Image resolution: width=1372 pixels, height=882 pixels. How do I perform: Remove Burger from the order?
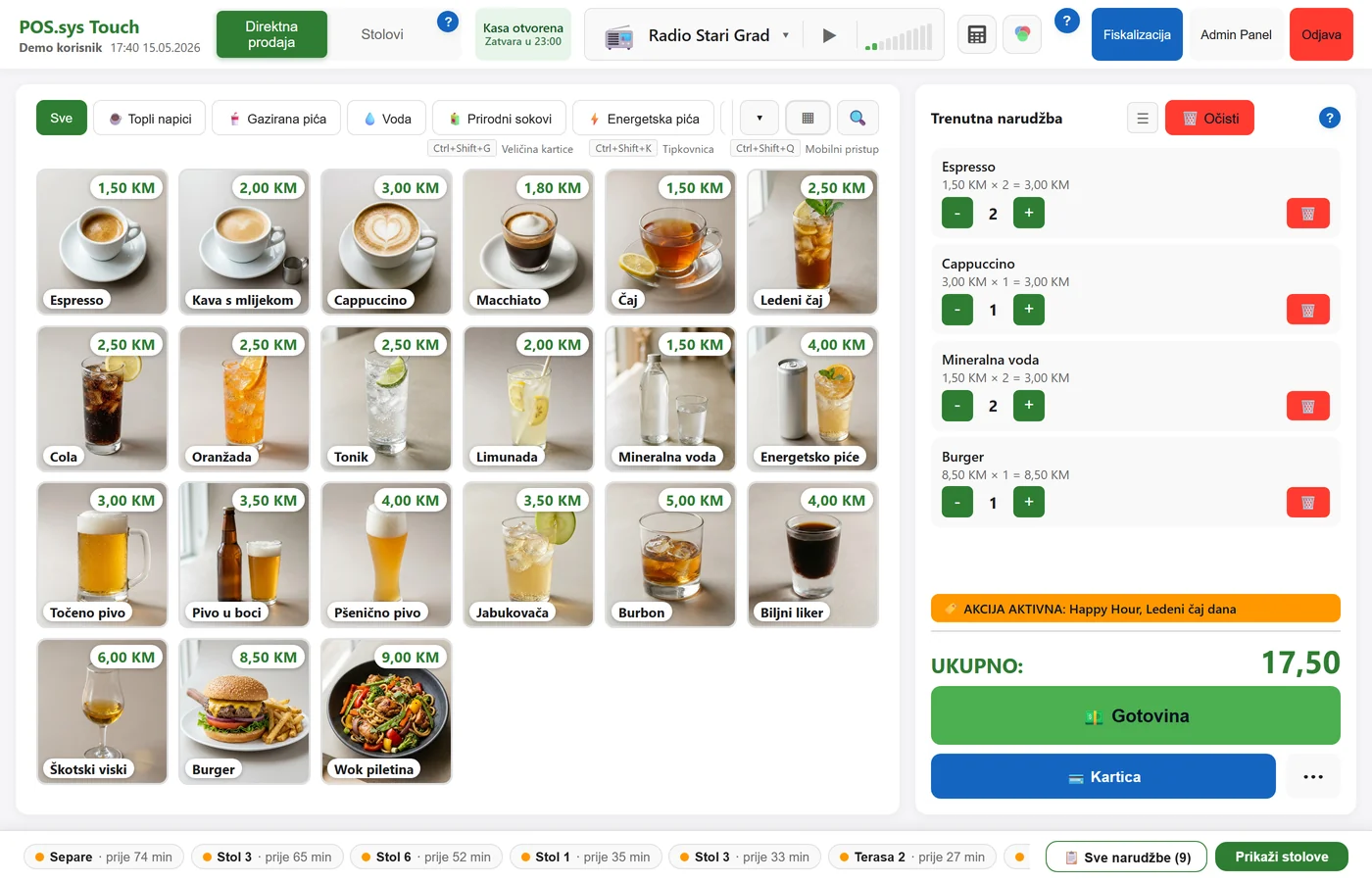pos(1307,503)
